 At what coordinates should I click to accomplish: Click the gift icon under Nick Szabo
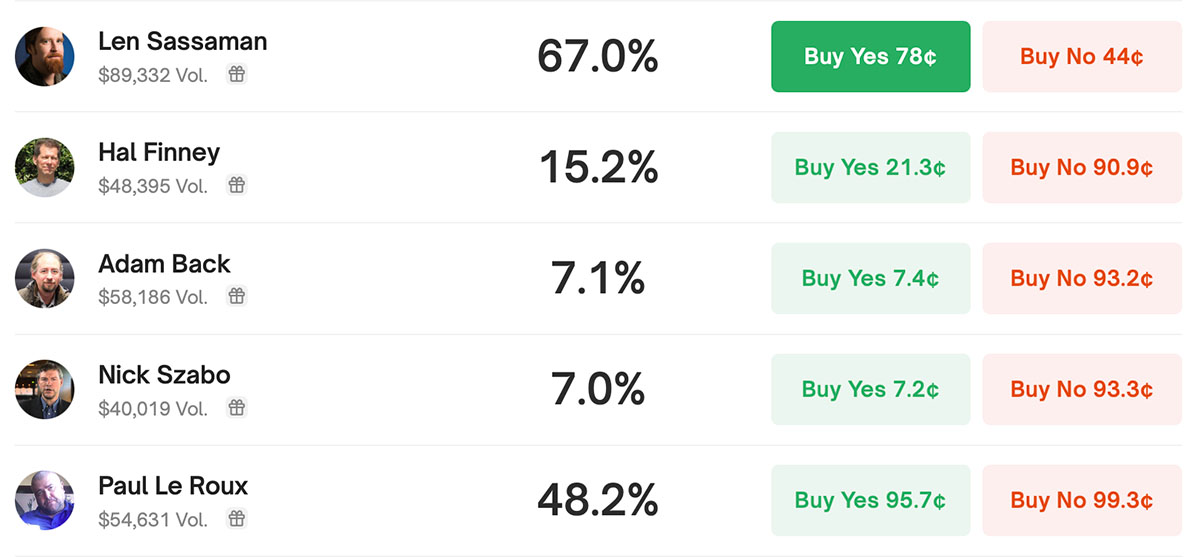tap(236, 408)
